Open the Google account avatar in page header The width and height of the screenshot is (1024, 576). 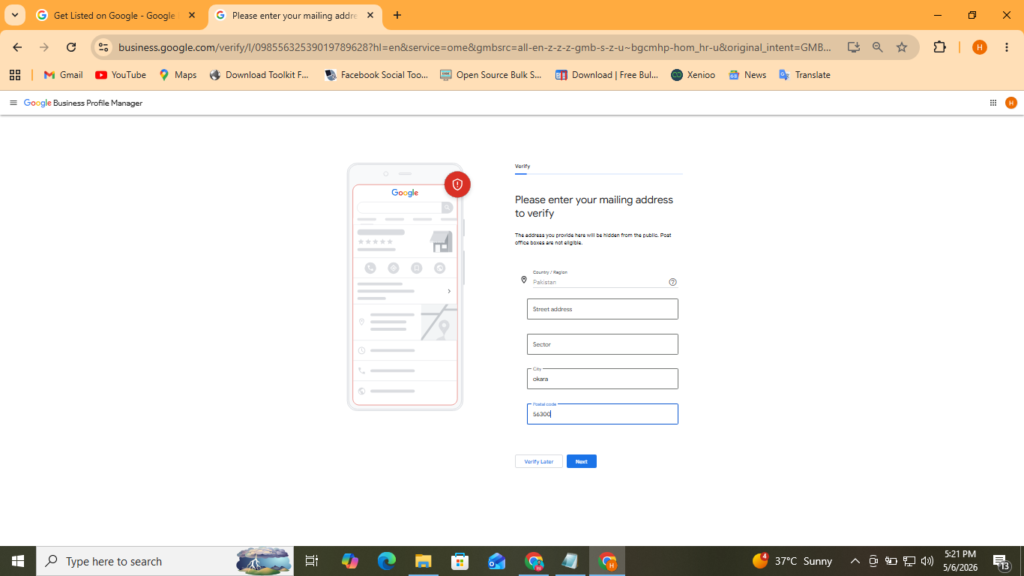point(1011,103)
